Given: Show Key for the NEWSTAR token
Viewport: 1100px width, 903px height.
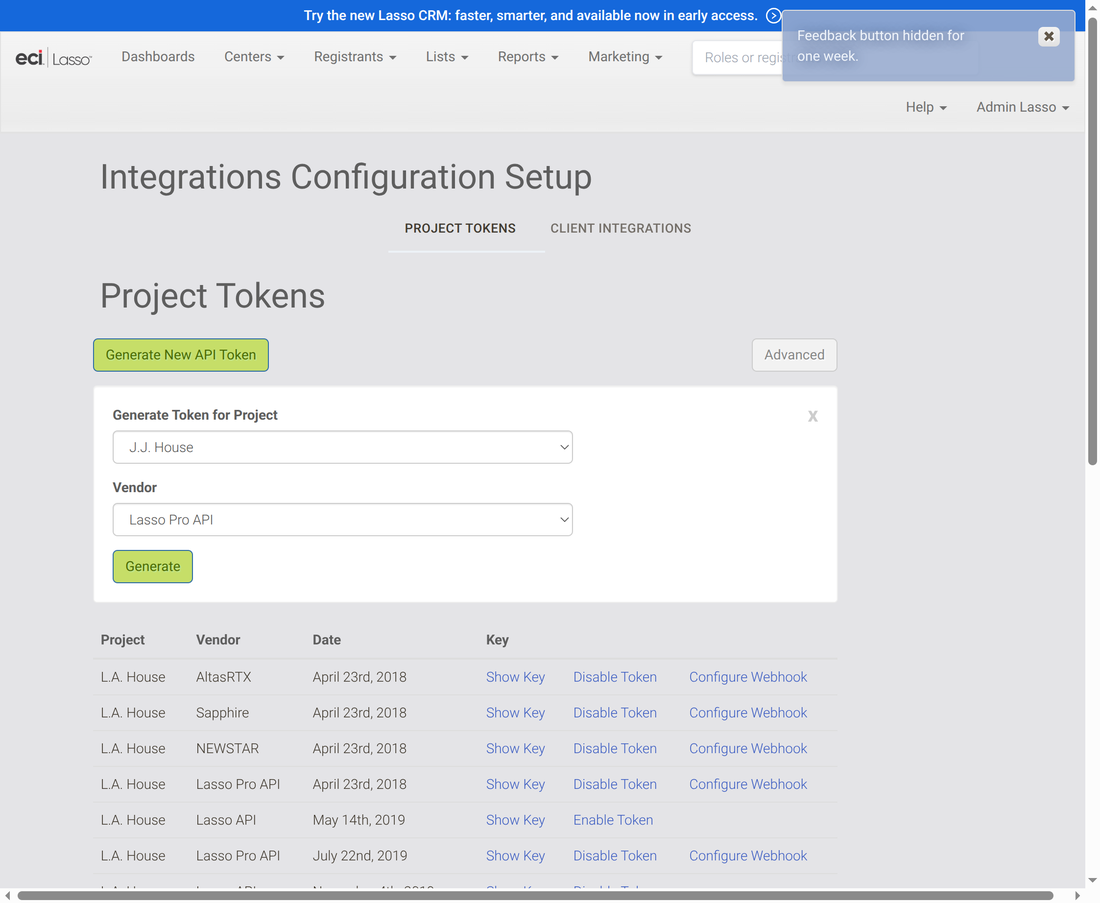Looking at the screenshot, I should [516, 749].
